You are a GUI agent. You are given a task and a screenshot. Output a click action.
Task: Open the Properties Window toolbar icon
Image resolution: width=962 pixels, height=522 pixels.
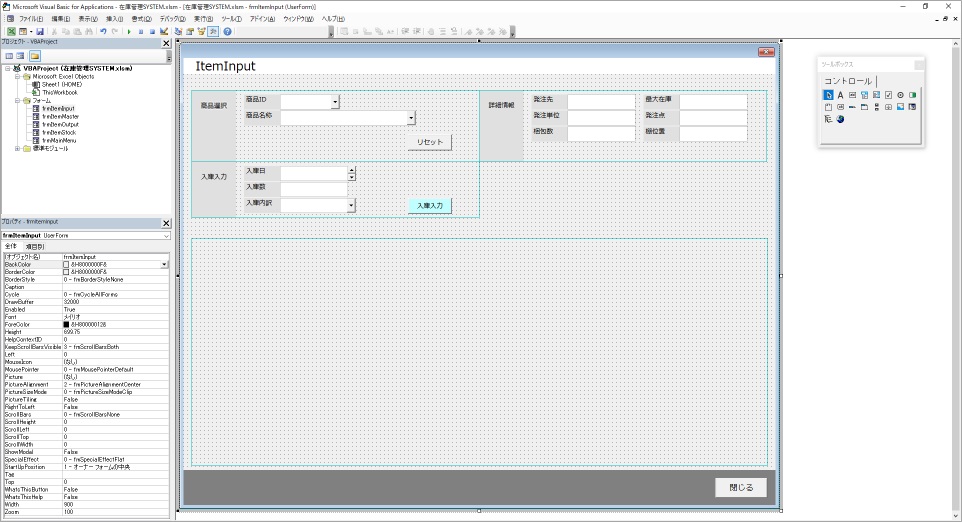click(190, 31)
